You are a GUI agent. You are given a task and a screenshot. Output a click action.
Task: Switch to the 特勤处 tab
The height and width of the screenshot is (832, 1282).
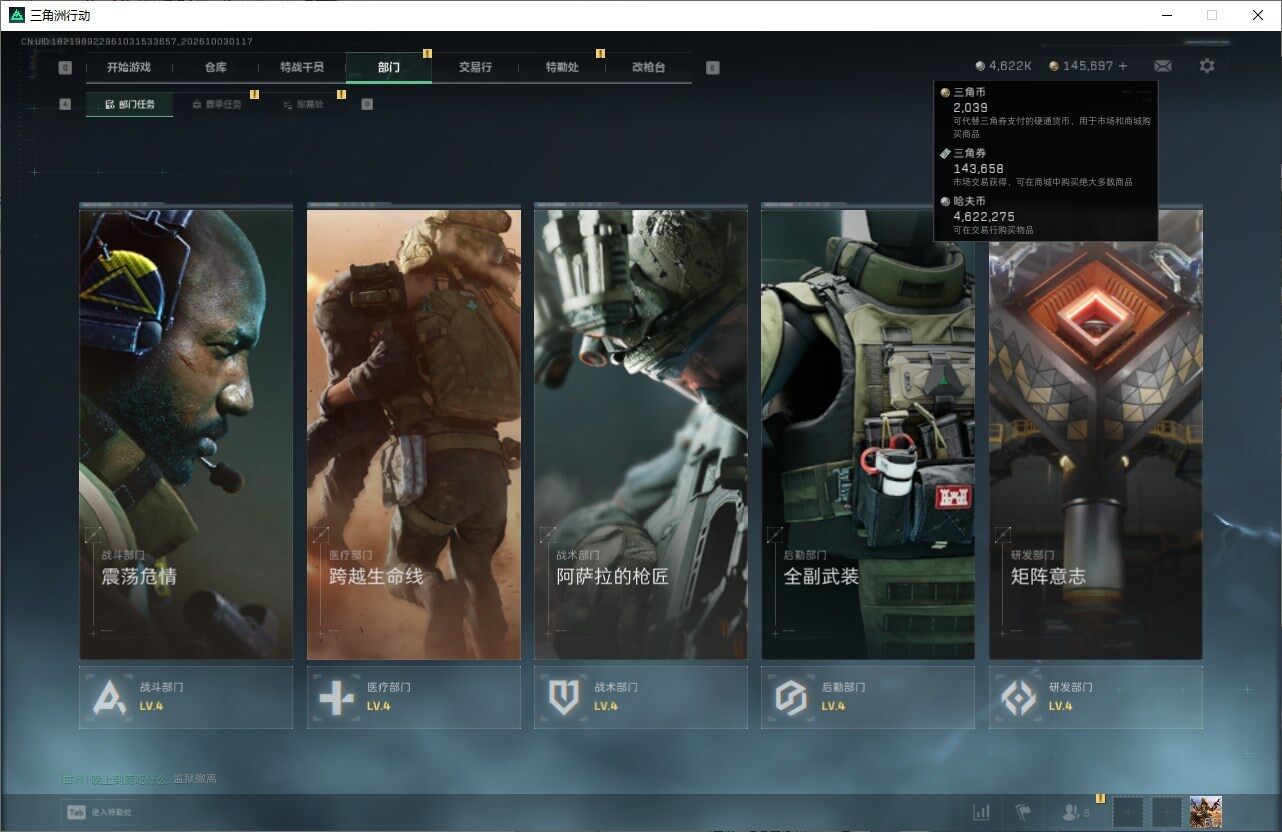(562, 67)
